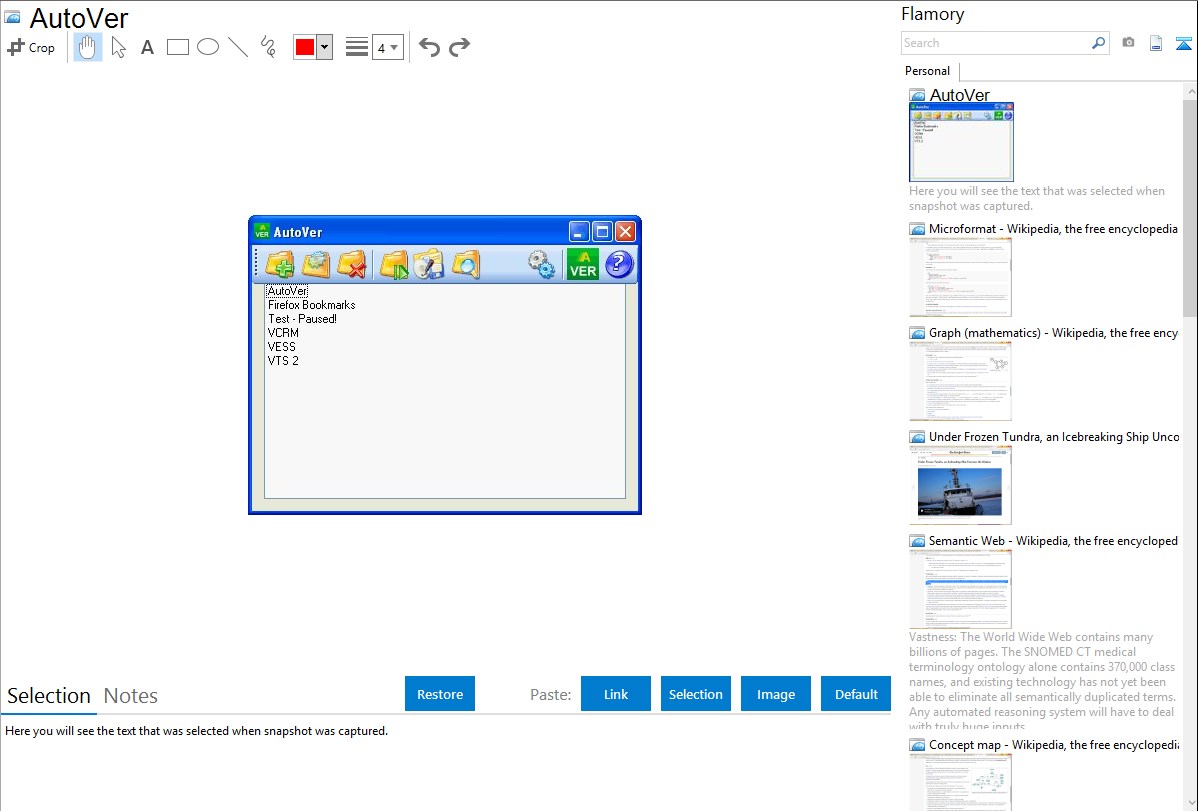Click the magnifier search icon
Image resolution: width=1198 pixels, height=811 pixels.
[x=1099, y=43]
